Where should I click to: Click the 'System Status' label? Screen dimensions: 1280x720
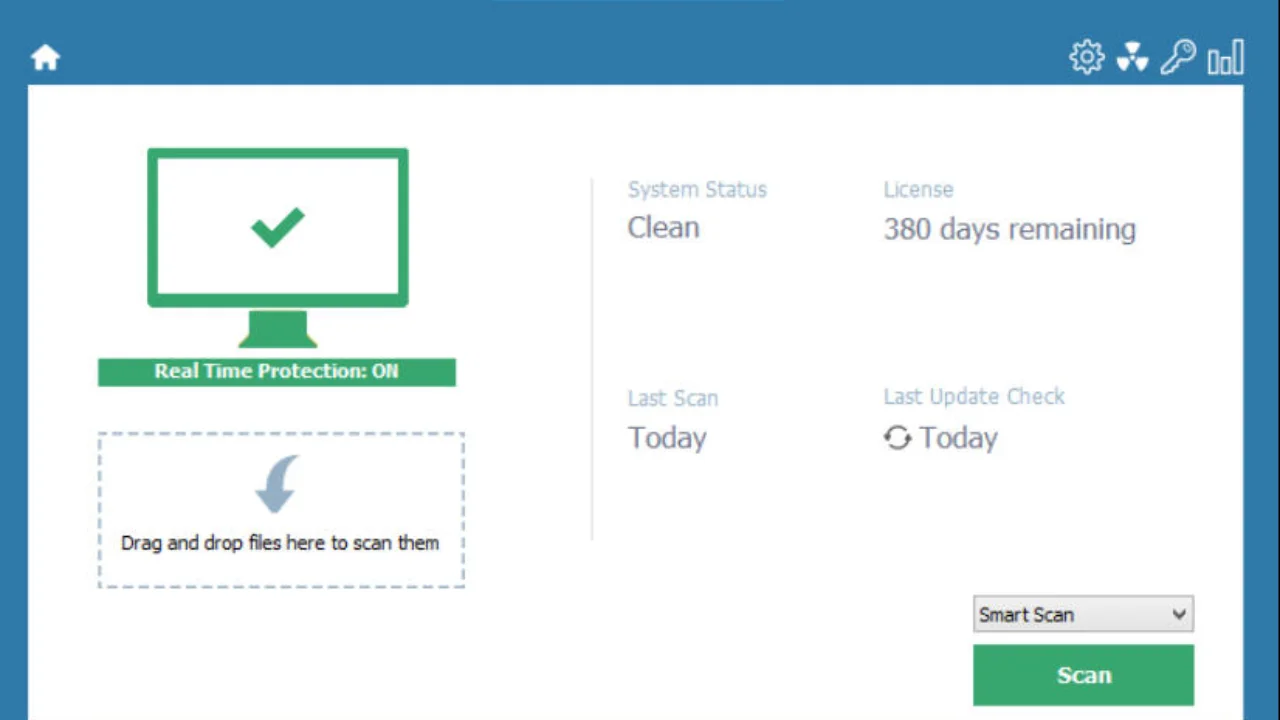tap(697, 189)
